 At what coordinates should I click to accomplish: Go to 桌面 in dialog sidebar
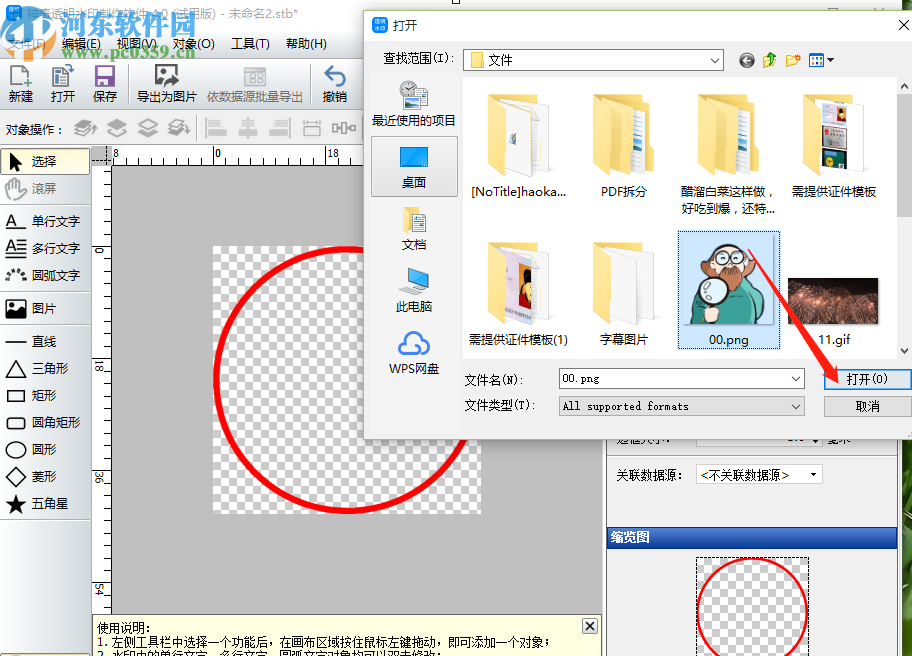point(414,167)
